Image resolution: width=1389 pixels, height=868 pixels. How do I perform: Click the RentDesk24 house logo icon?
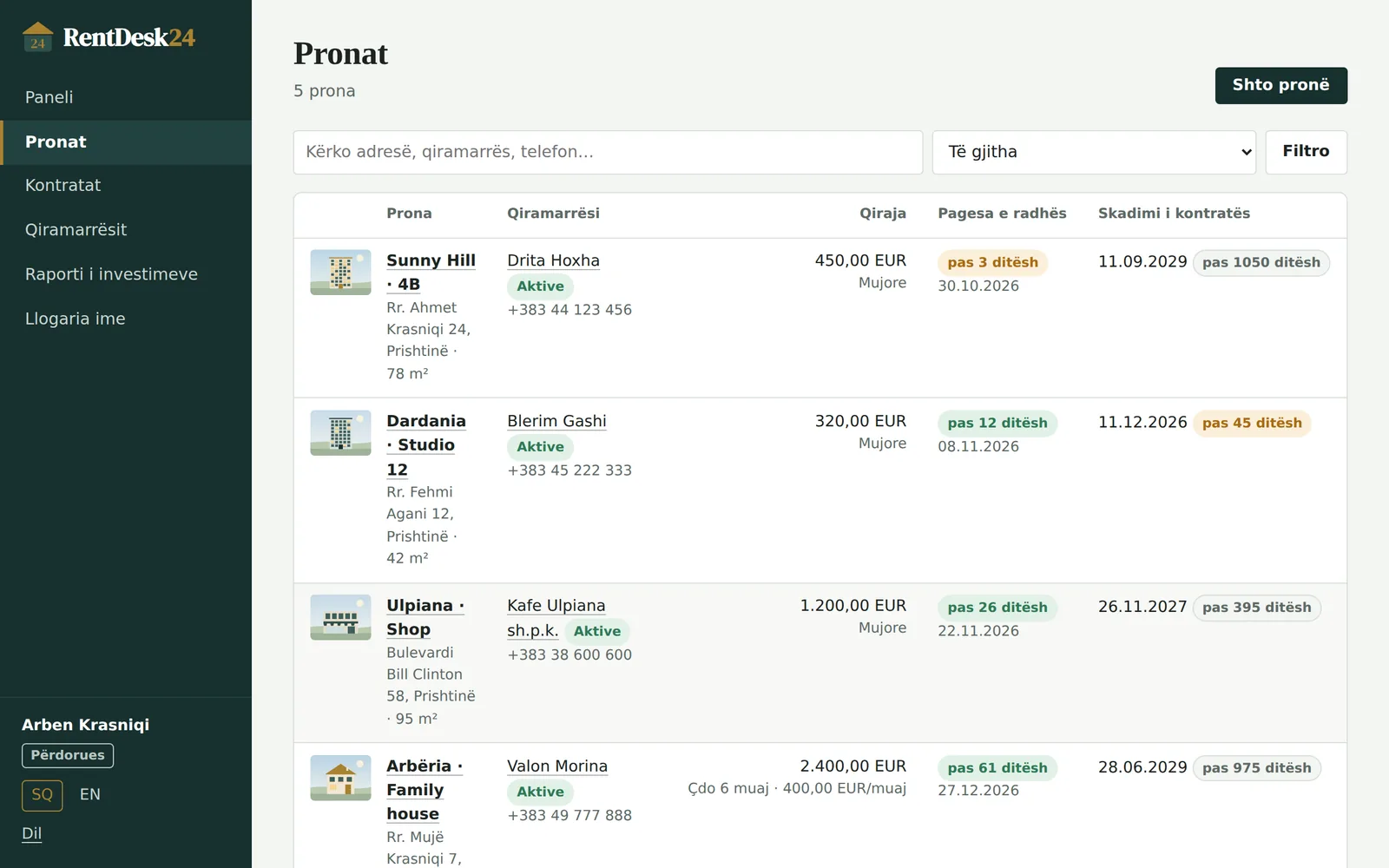tap(37, 37)
